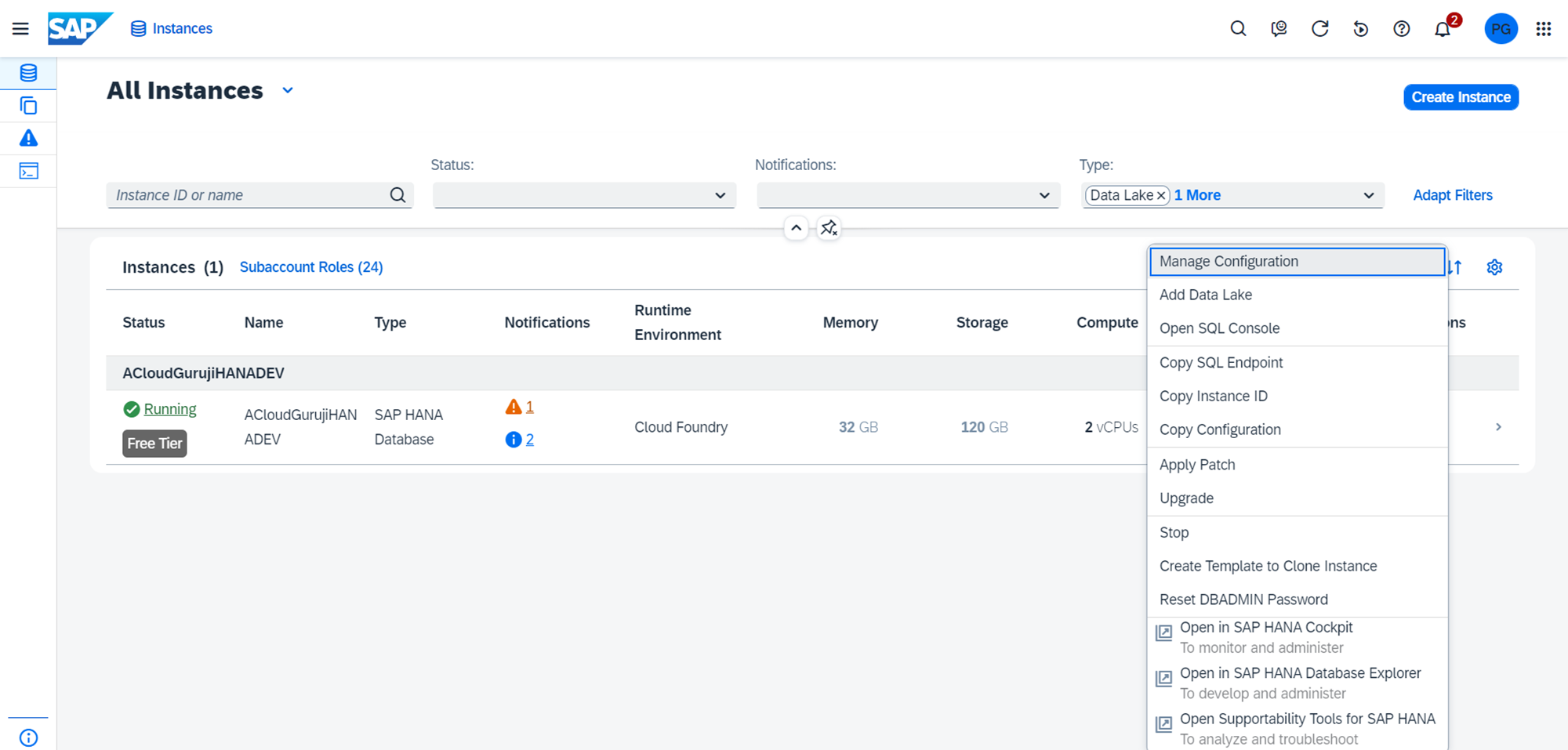Open the notifications bell icon
The width and height of the screenshot is (1568, 750).
(x=1443, y=30)
